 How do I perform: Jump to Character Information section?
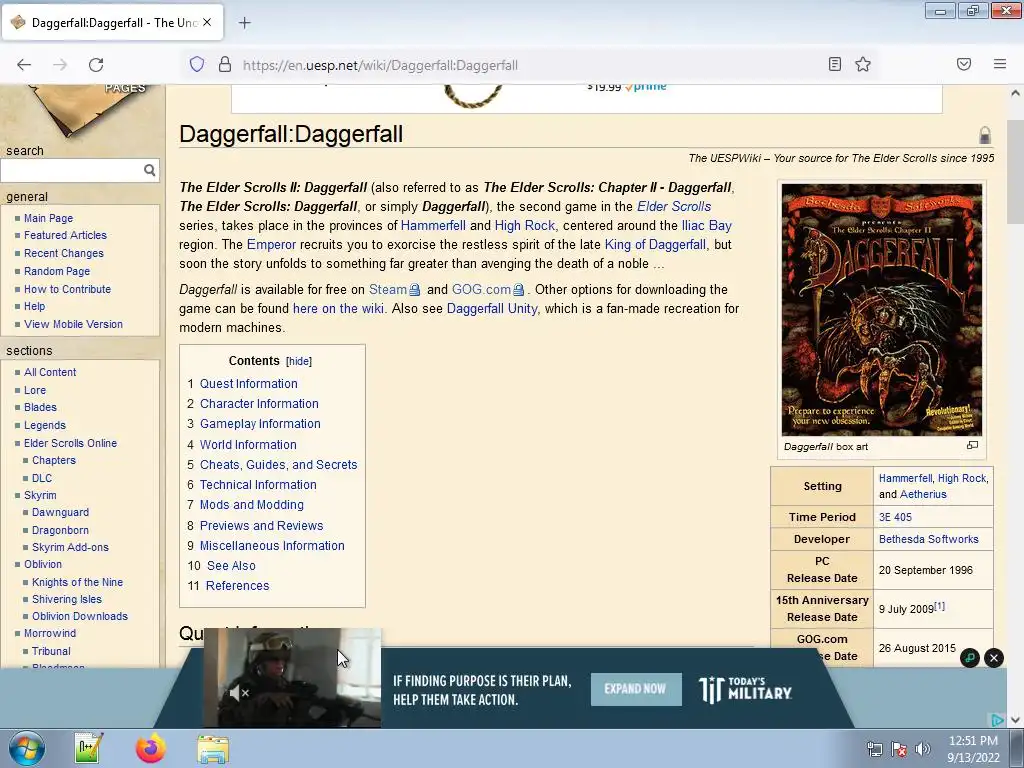tap(259, 404)
